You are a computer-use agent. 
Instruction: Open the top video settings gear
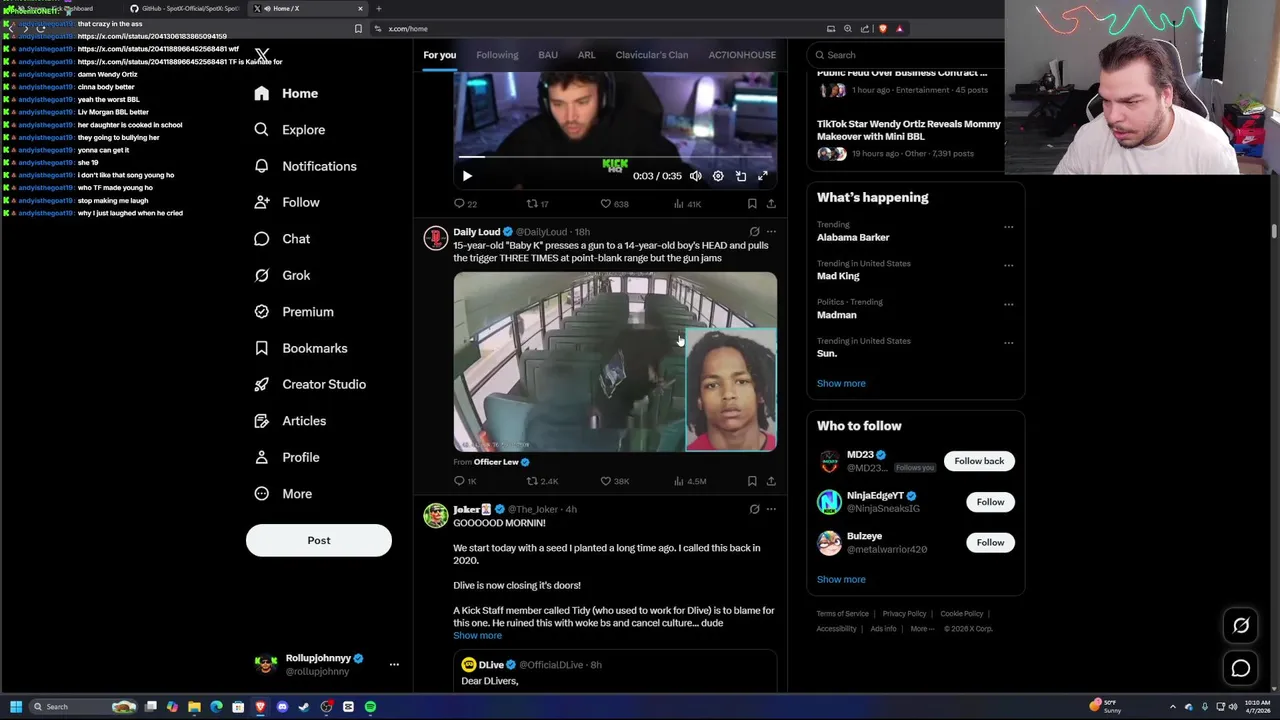pyautogui.click(x=718, y=176)
